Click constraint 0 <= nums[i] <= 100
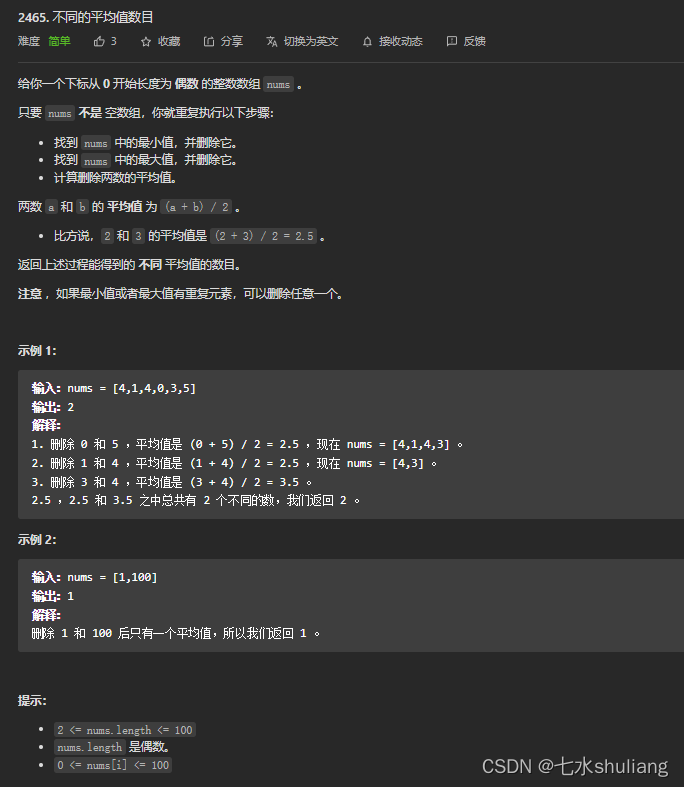The height and width of the screenshot is (787, 684). [113, 765]
